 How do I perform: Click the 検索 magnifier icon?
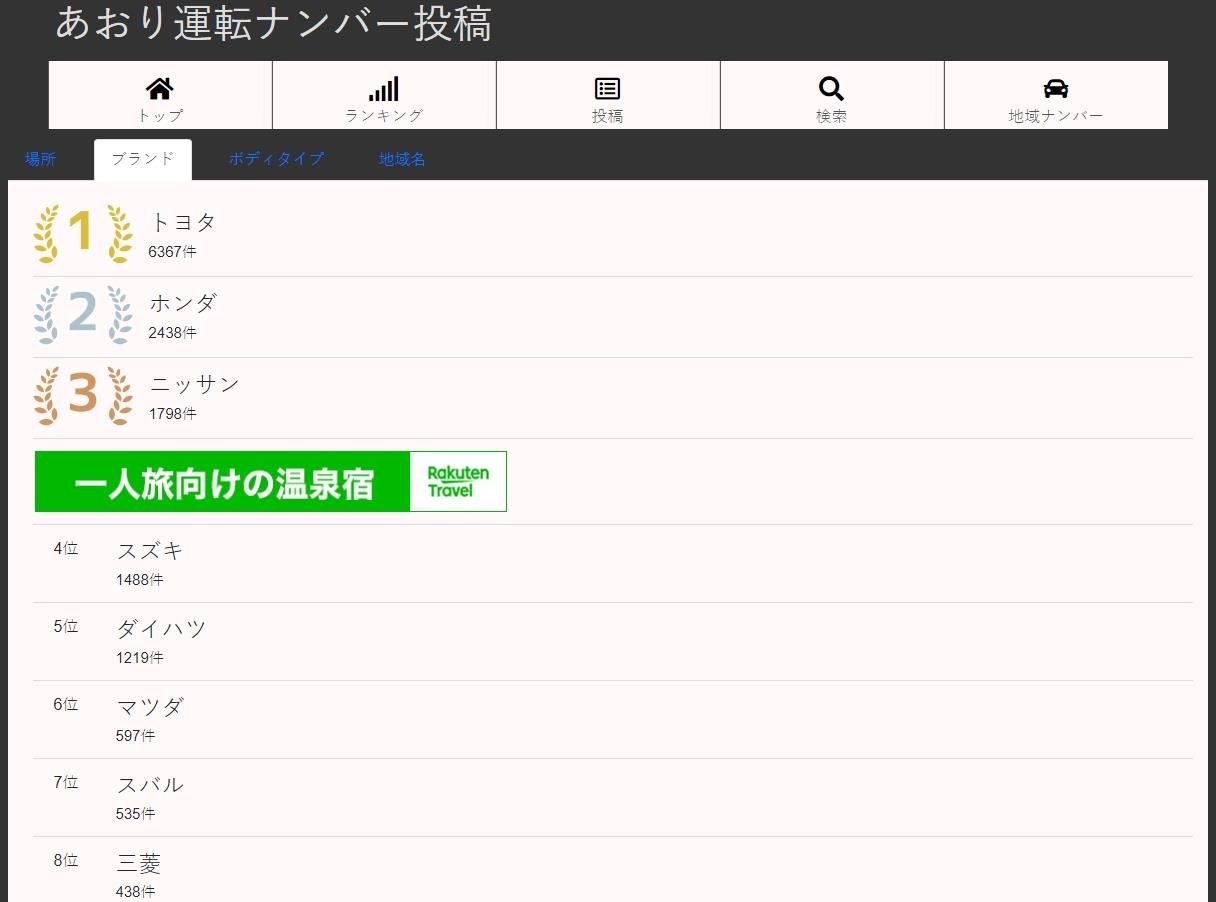(x=832, y=89)
